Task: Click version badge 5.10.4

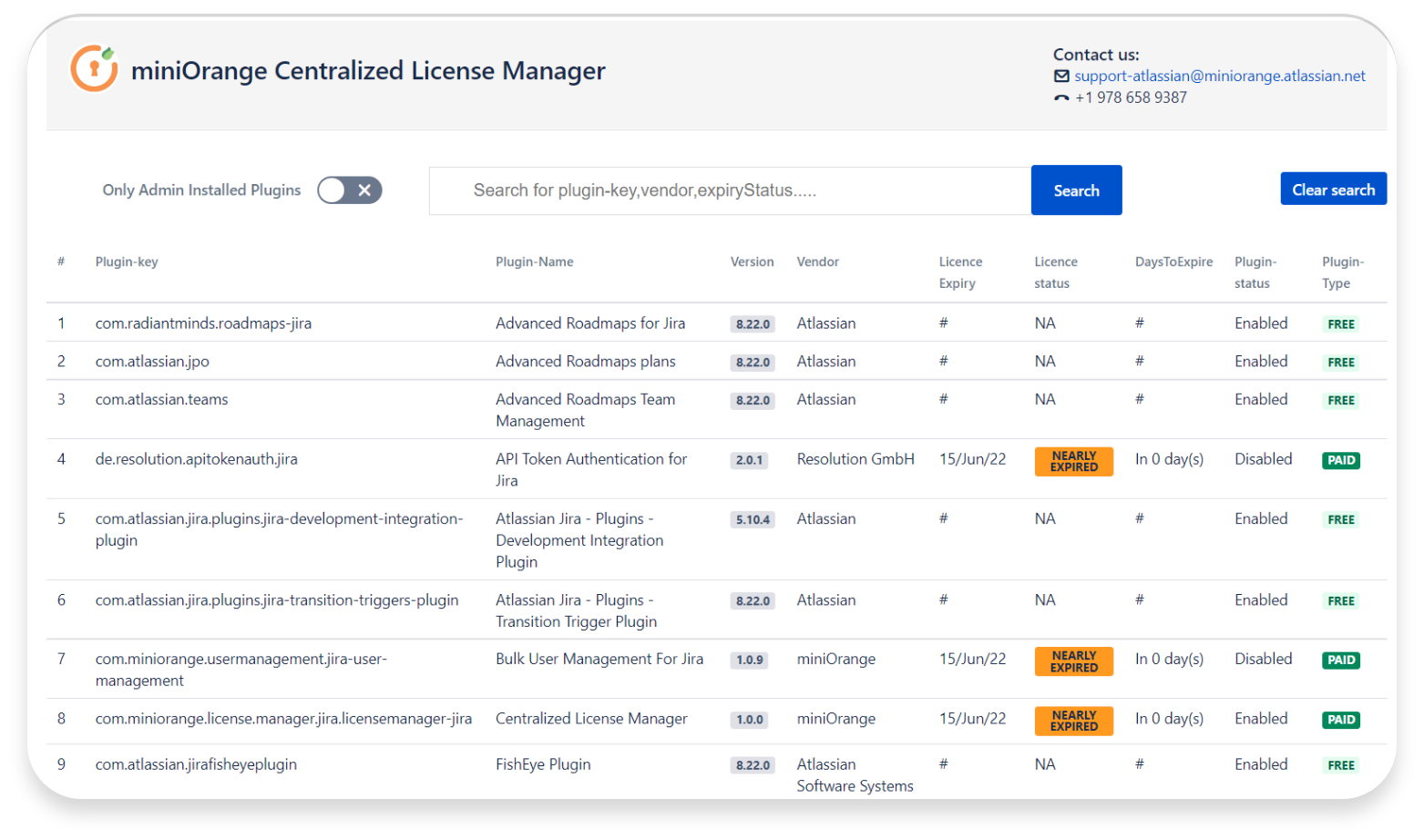Action: pos(753,520)
